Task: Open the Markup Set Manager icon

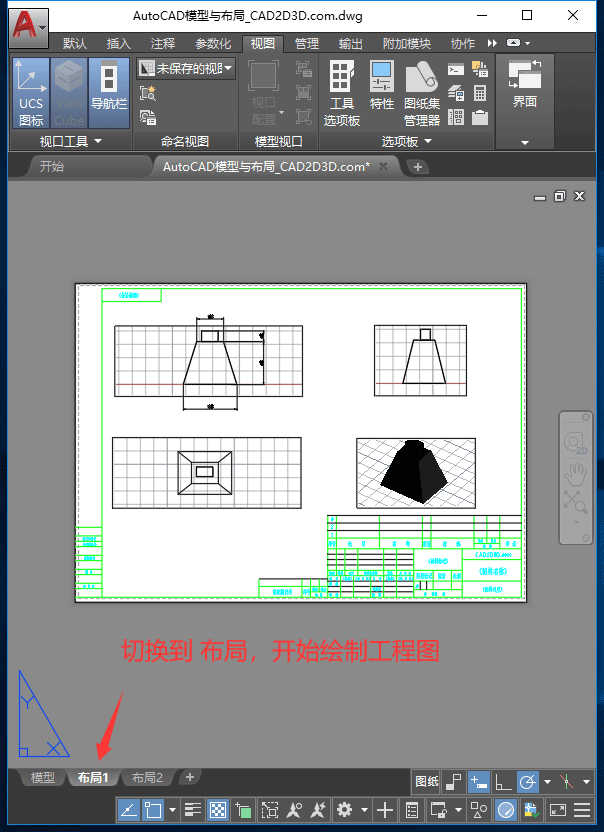Action: click(480, 70)
